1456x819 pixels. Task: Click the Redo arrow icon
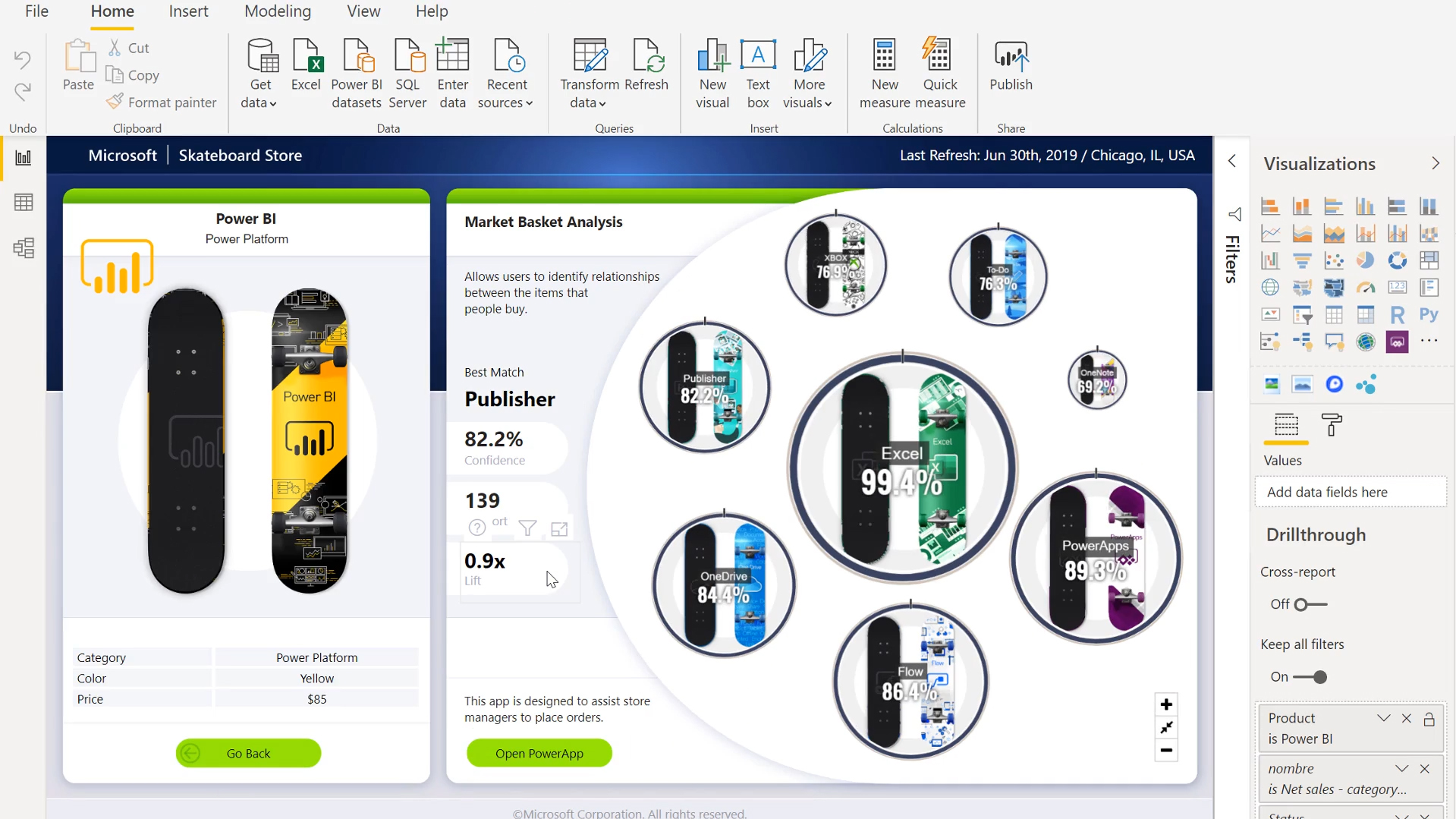coord(23,91)
